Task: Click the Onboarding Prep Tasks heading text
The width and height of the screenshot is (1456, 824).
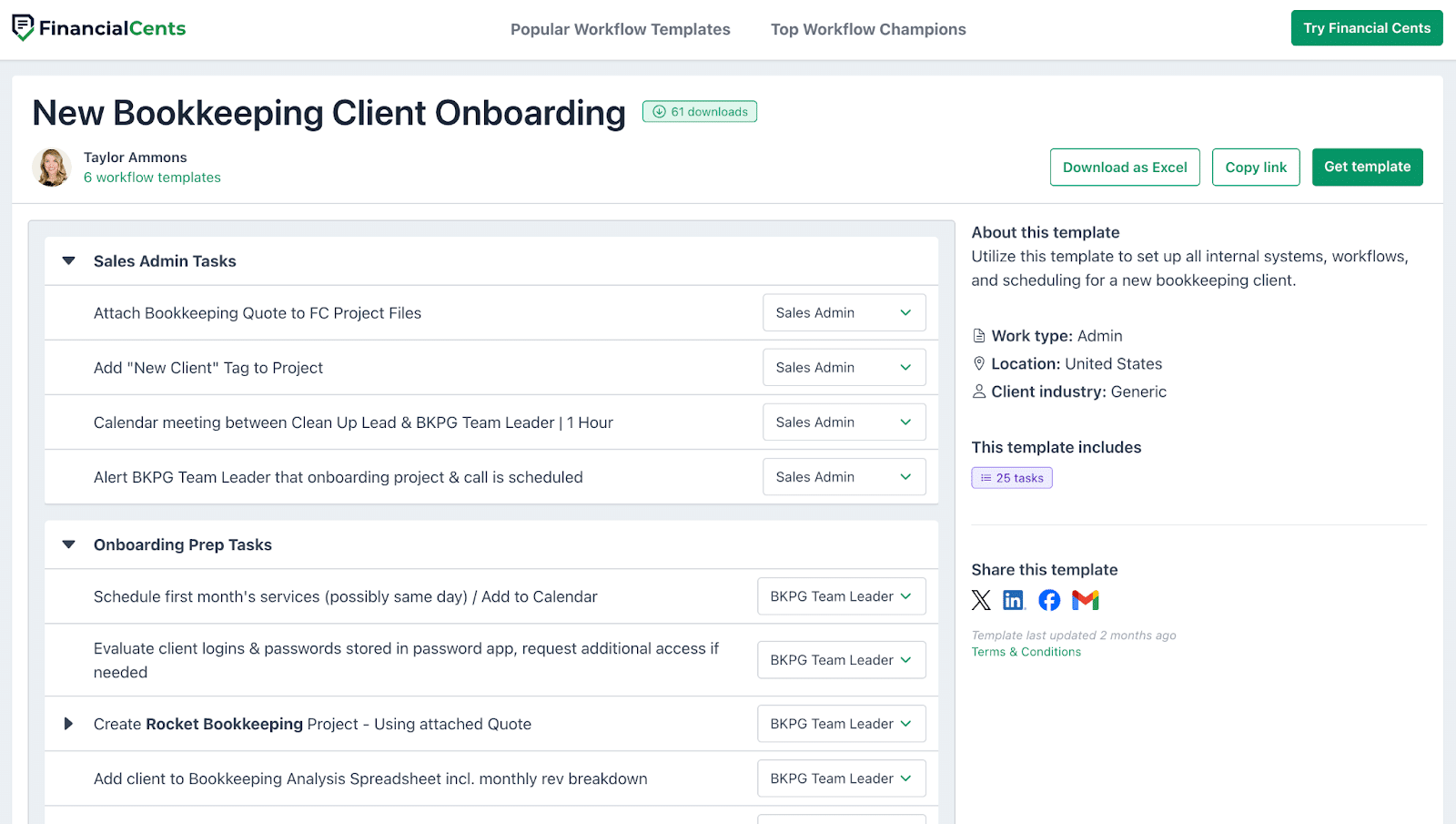Action: 183,544
